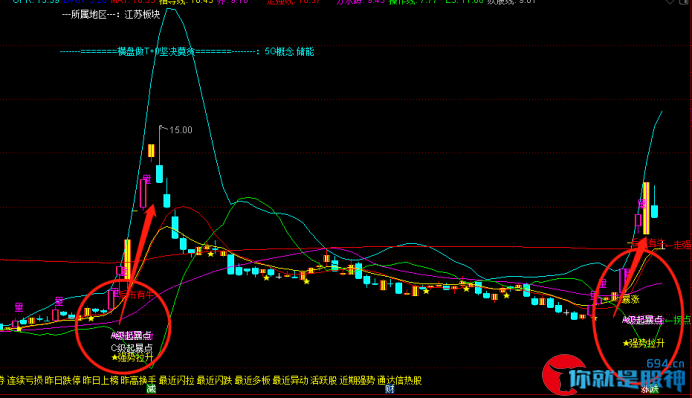Open the 最近闪拉 tab

pos(177,380)
